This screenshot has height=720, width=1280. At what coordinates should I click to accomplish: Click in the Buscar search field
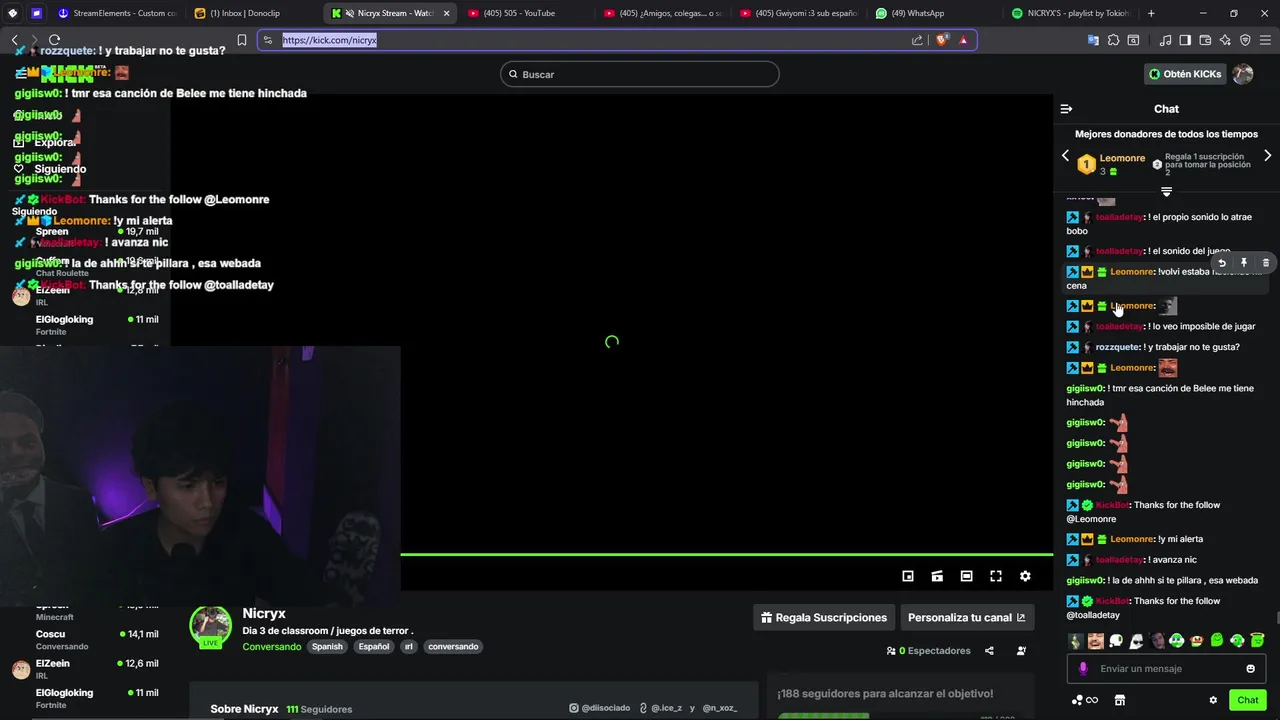(640, 74)
